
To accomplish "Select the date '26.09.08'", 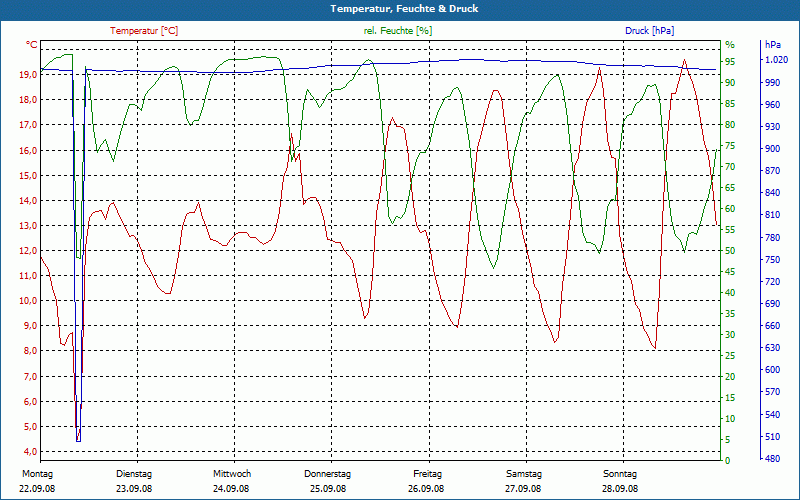I will 426,489.
